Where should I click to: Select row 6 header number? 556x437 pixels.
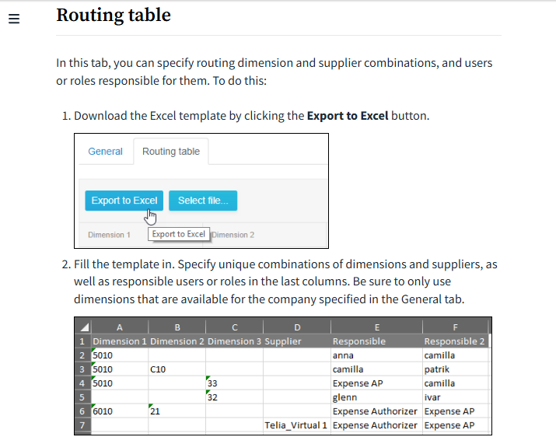82,411
